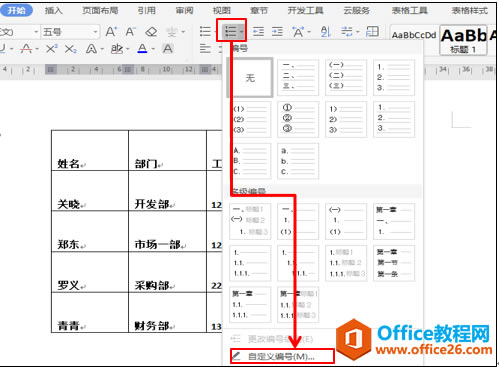Screen dimensions: 499x367
Task: Expand the text effects dropdown arrow
Action: pyautogui.click(x=102, y=49)
